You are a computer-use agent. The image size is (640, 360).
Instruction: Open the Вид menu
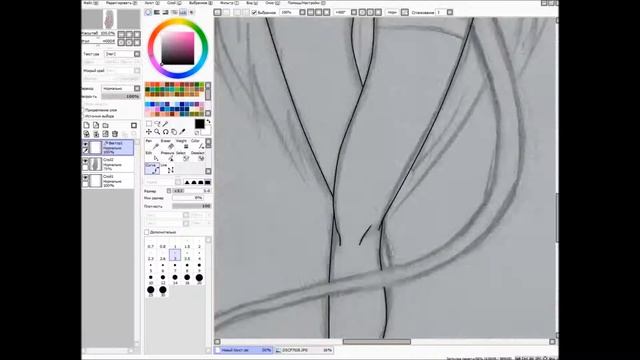251,3
